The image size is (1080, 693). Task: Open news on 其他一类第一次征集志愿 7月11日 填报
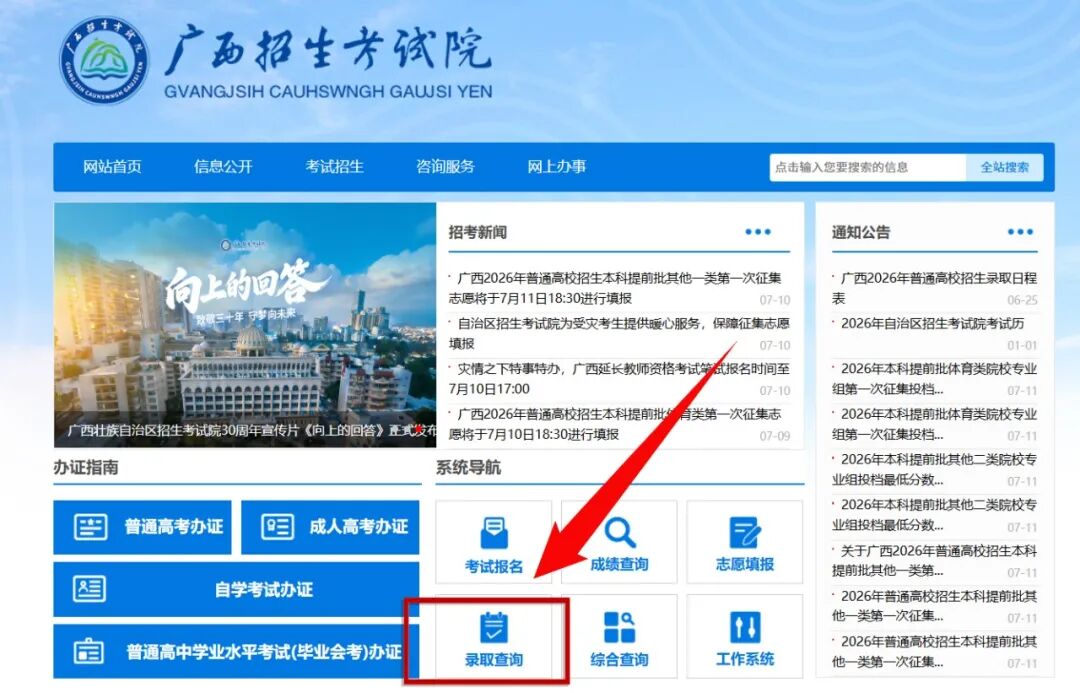click(615, 288)
